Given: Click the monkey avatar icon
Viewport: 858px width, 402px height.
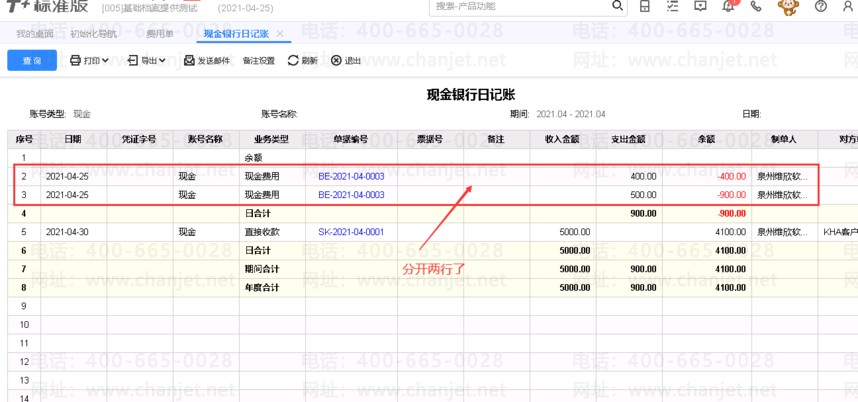Looking at the screenshot, I should tap(789, 7).
